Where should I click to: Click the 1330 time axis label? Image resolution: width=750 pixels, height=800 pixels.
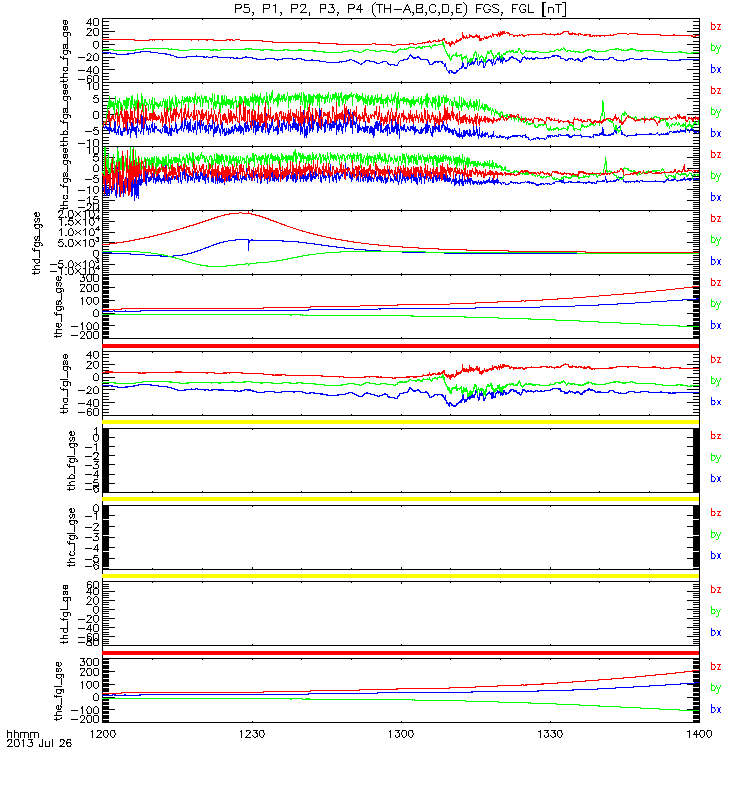(550, 734)
